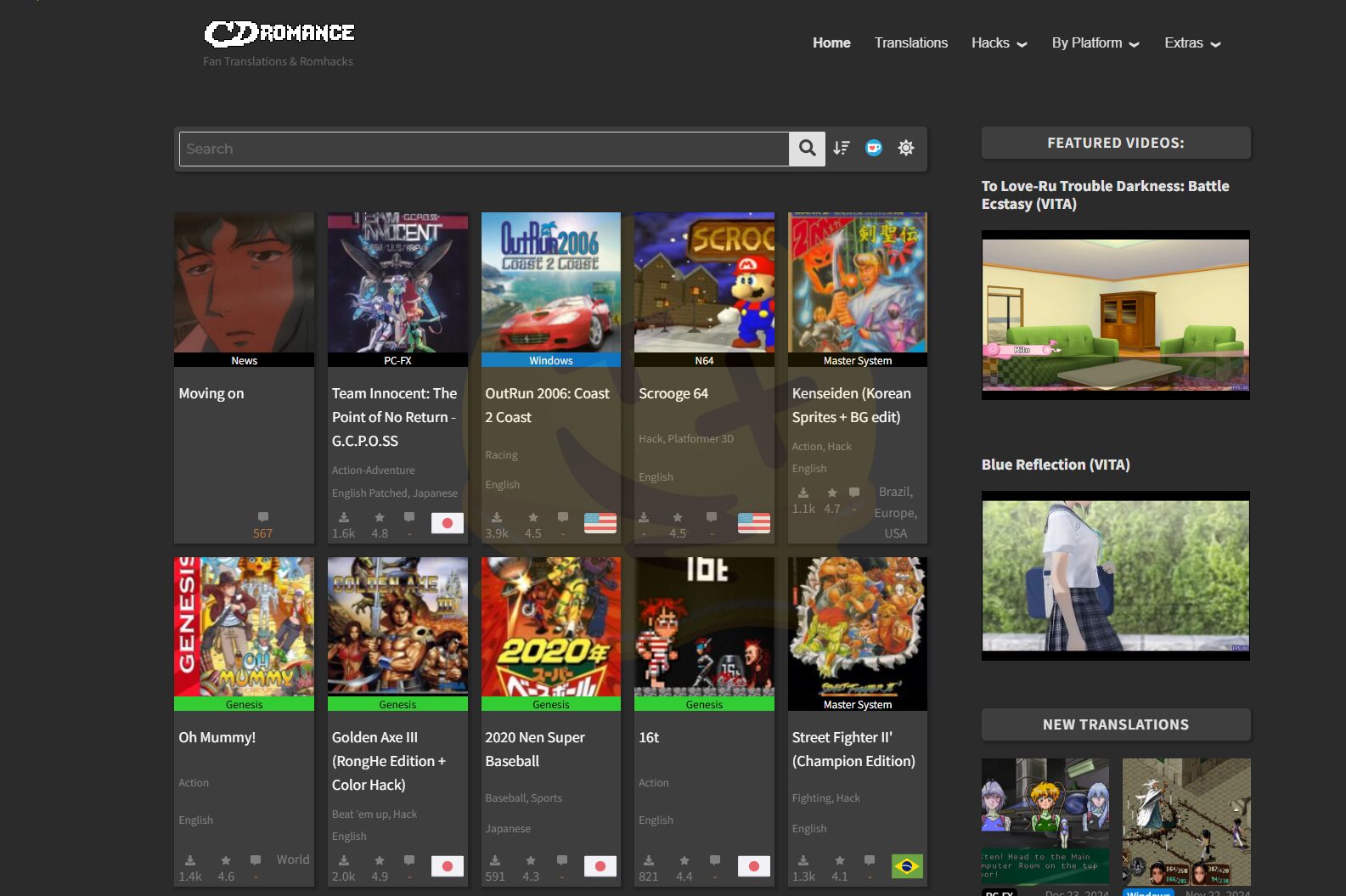Viewport: 1346px width, 896px height.
Task: Open the Moving on news title
Action: [x=211, y=393]
